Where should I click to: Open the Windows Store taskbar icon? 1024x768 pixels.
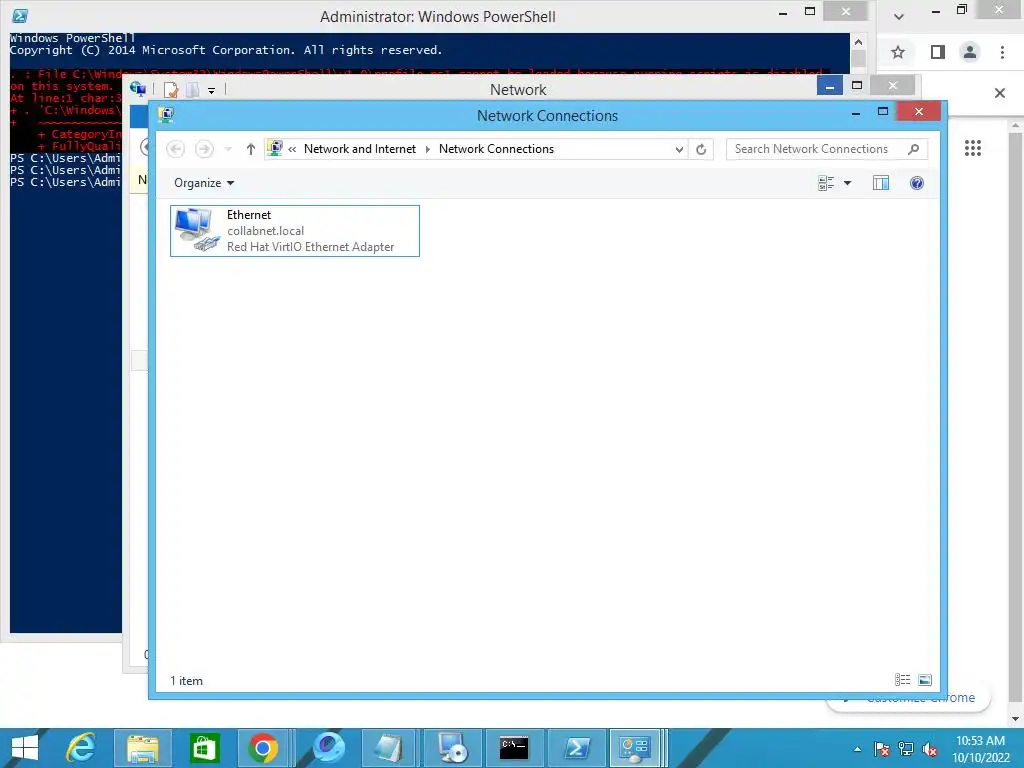204,748
